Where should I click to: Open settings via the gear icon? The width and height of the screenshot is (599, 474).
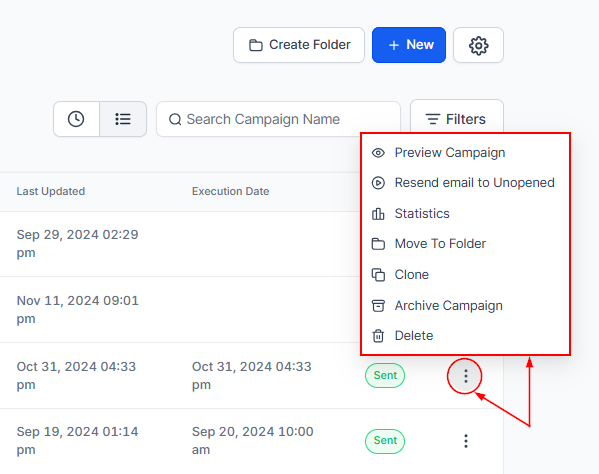(478, 45)
